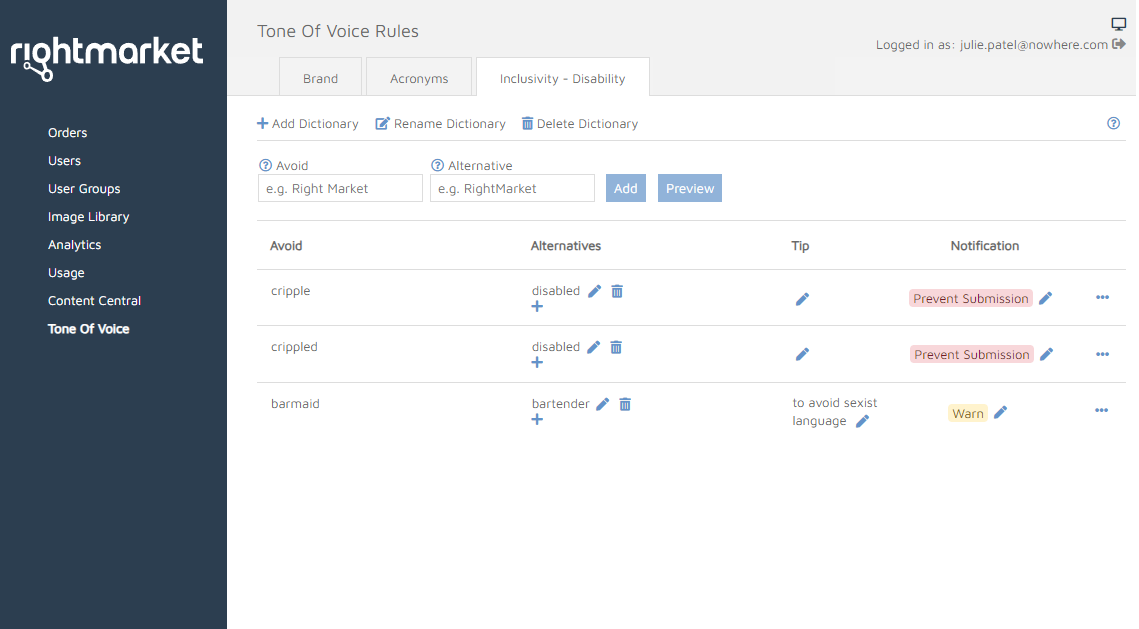Image resolution: width=1139 pixels, height=629 pixels.
Task: Open the page help question mark icon
Action: (1113, 124)
